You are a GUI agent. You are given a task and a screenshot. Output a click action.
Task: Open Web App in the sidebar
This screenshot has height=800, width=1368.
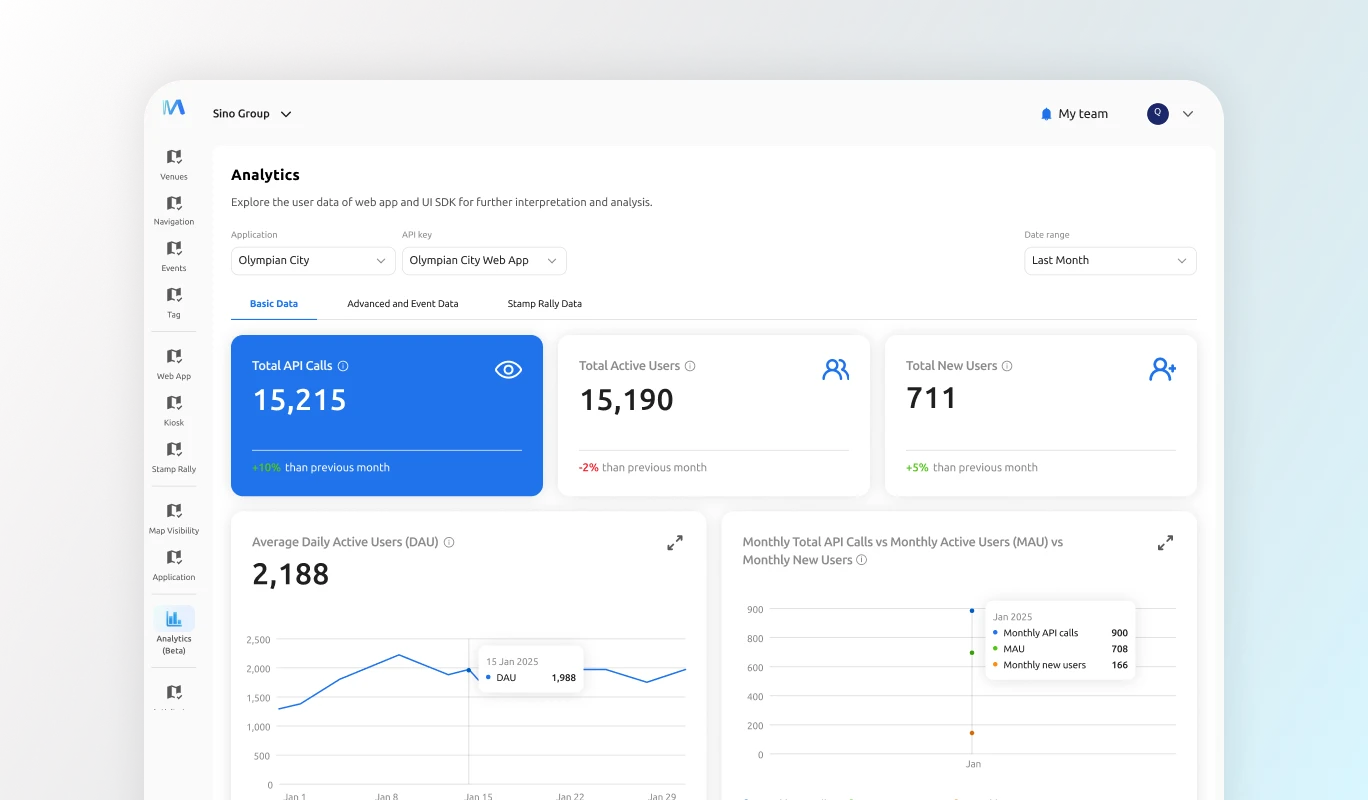click(174, 365)
